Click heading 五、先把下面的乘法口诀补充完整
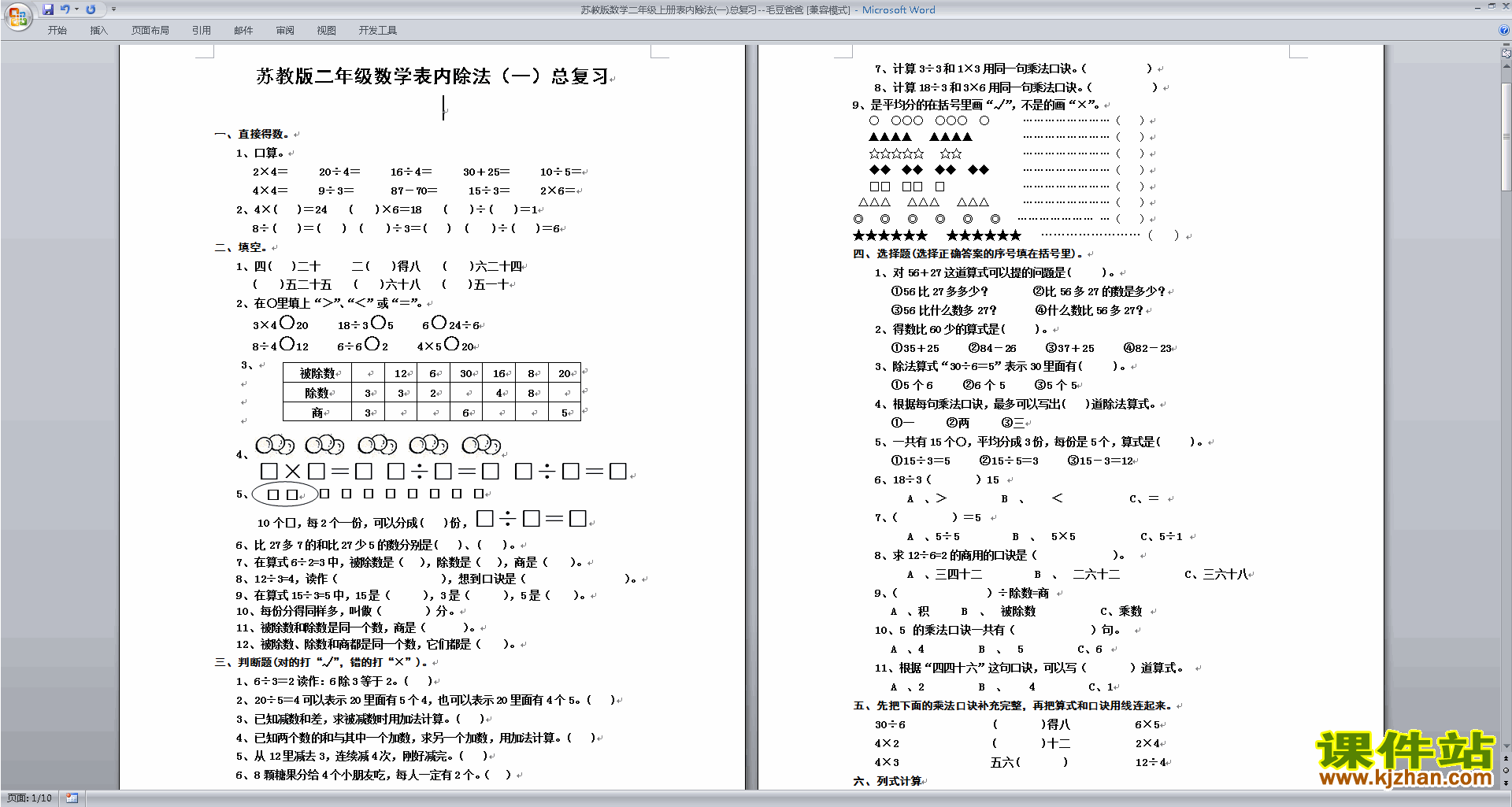 click(x=1014, y=705)
